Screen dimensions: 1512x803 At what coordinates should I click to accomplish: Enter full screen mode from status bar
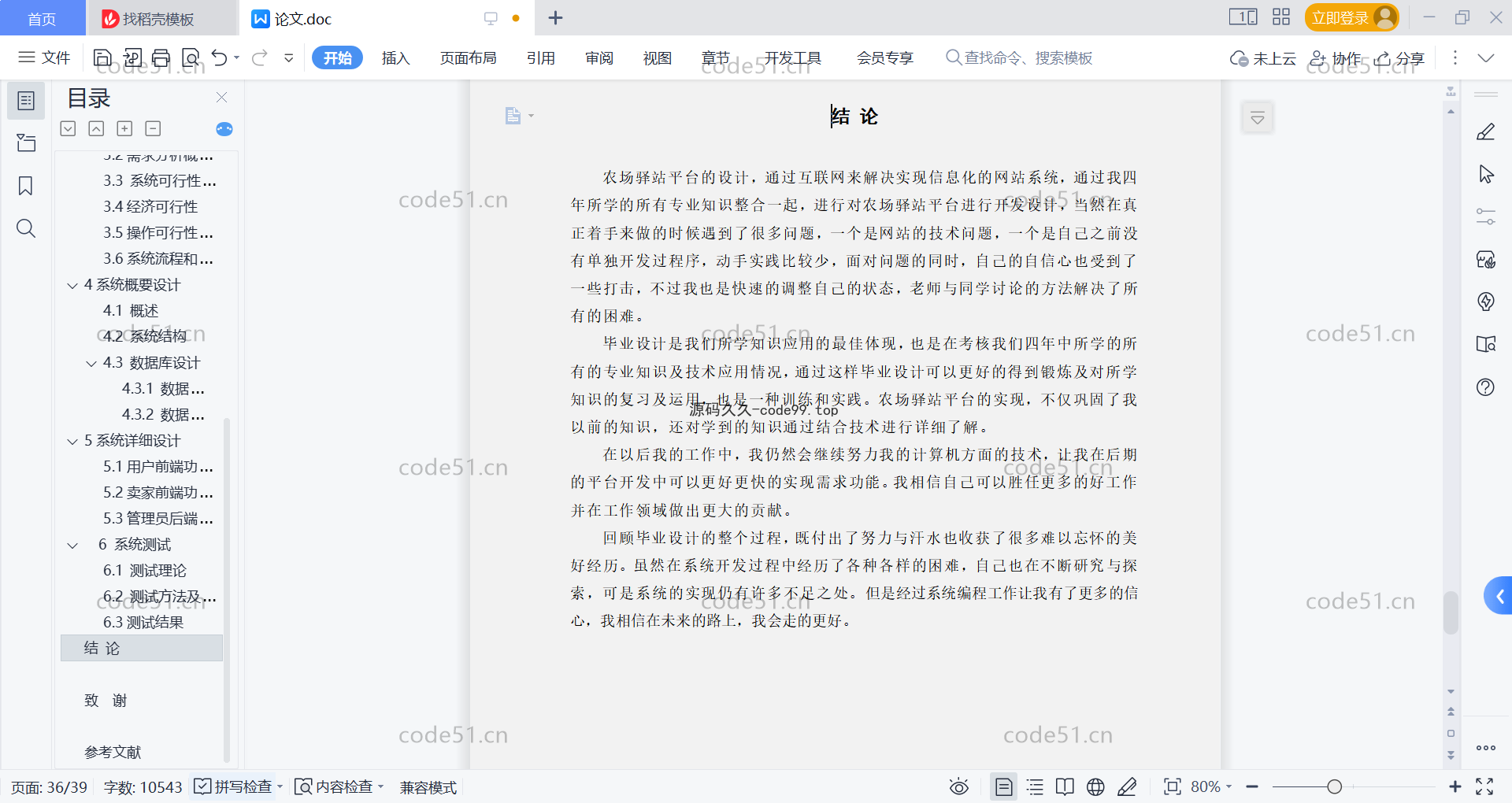1485,786
